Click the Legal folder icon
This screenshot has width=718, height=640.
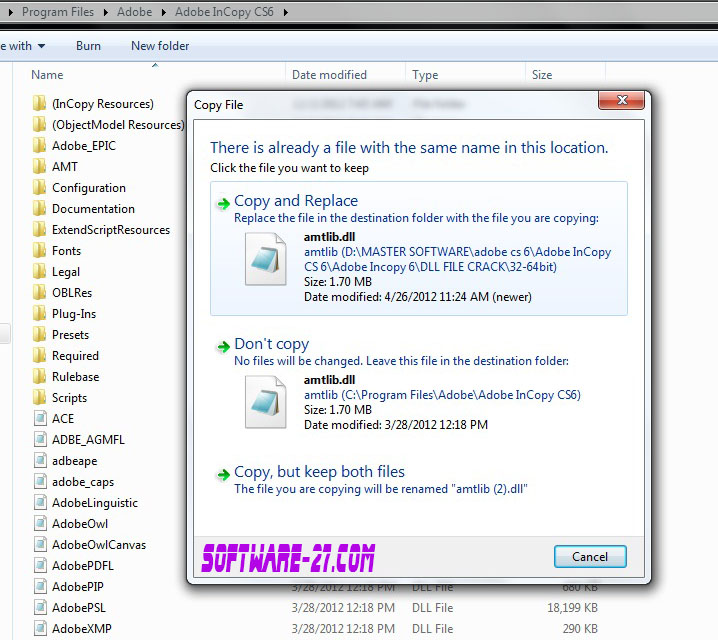[39, 271]
